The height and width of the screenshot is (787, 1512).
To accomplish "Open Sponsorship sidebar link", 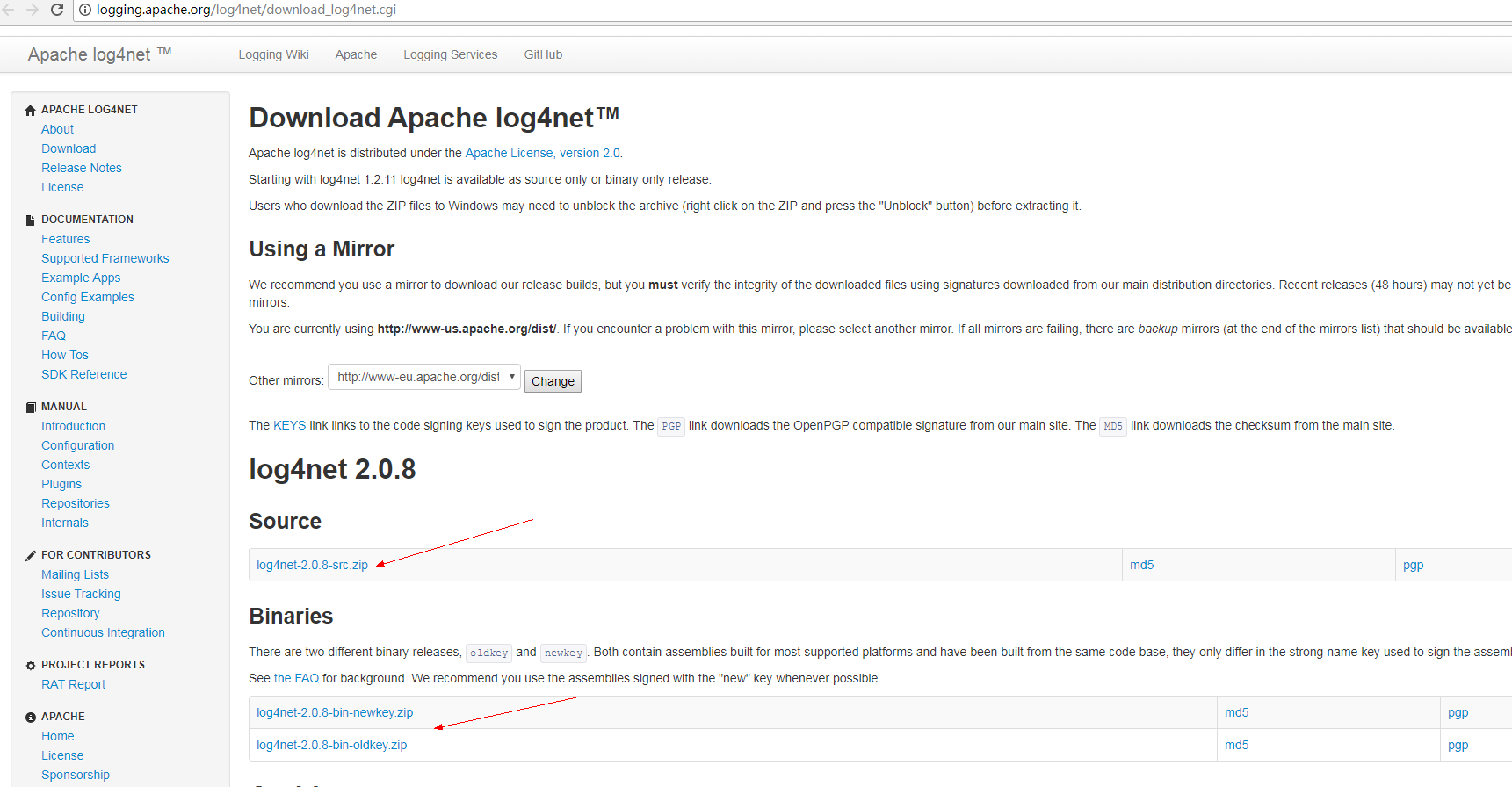I will click(76, 775).
